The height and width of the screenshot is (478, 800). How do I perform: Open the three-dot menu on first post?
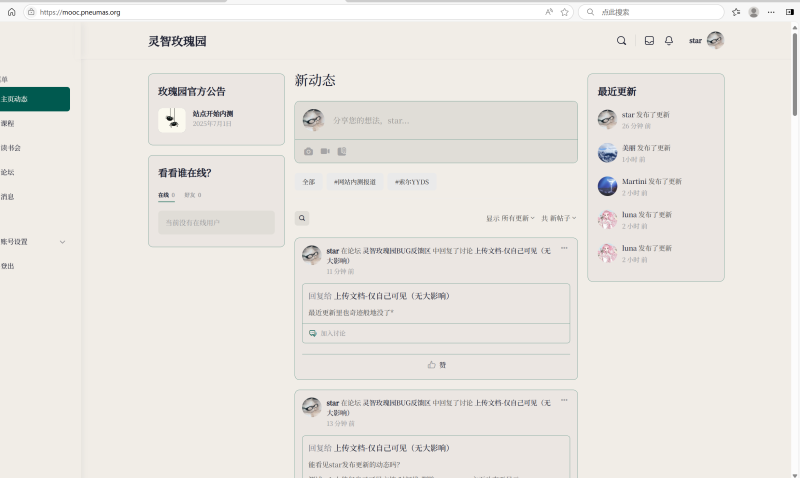(564, 248)
